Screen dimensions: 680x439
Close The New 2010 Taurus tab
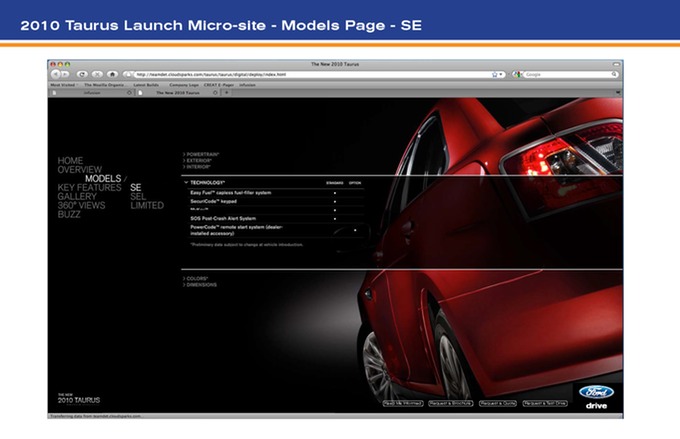215,93
